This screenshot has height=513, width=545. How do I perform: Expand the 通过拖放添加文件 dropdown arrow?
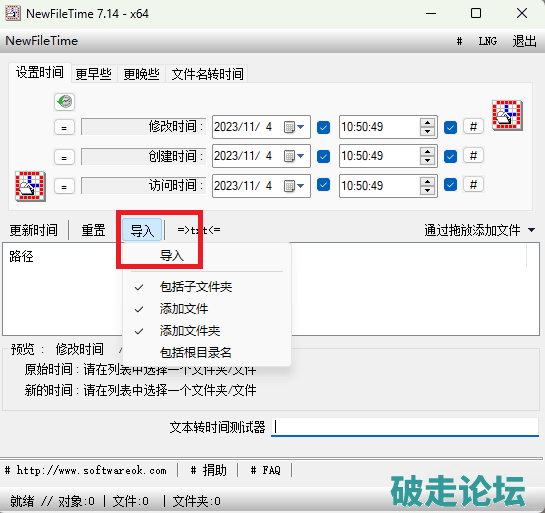click(531, 230)
